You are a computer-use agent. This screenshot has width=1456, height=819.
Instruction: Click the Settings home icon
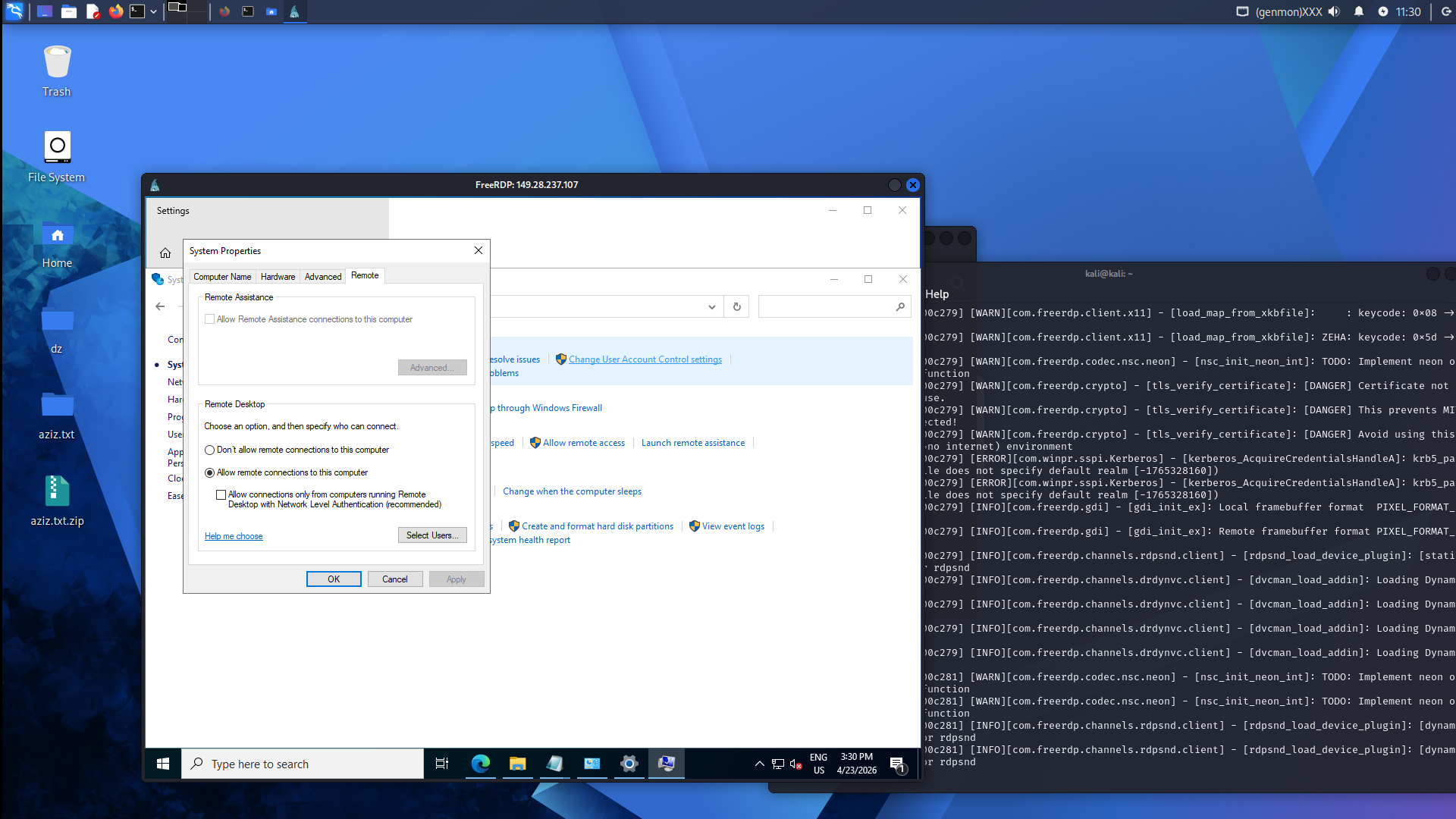point(165,253)
